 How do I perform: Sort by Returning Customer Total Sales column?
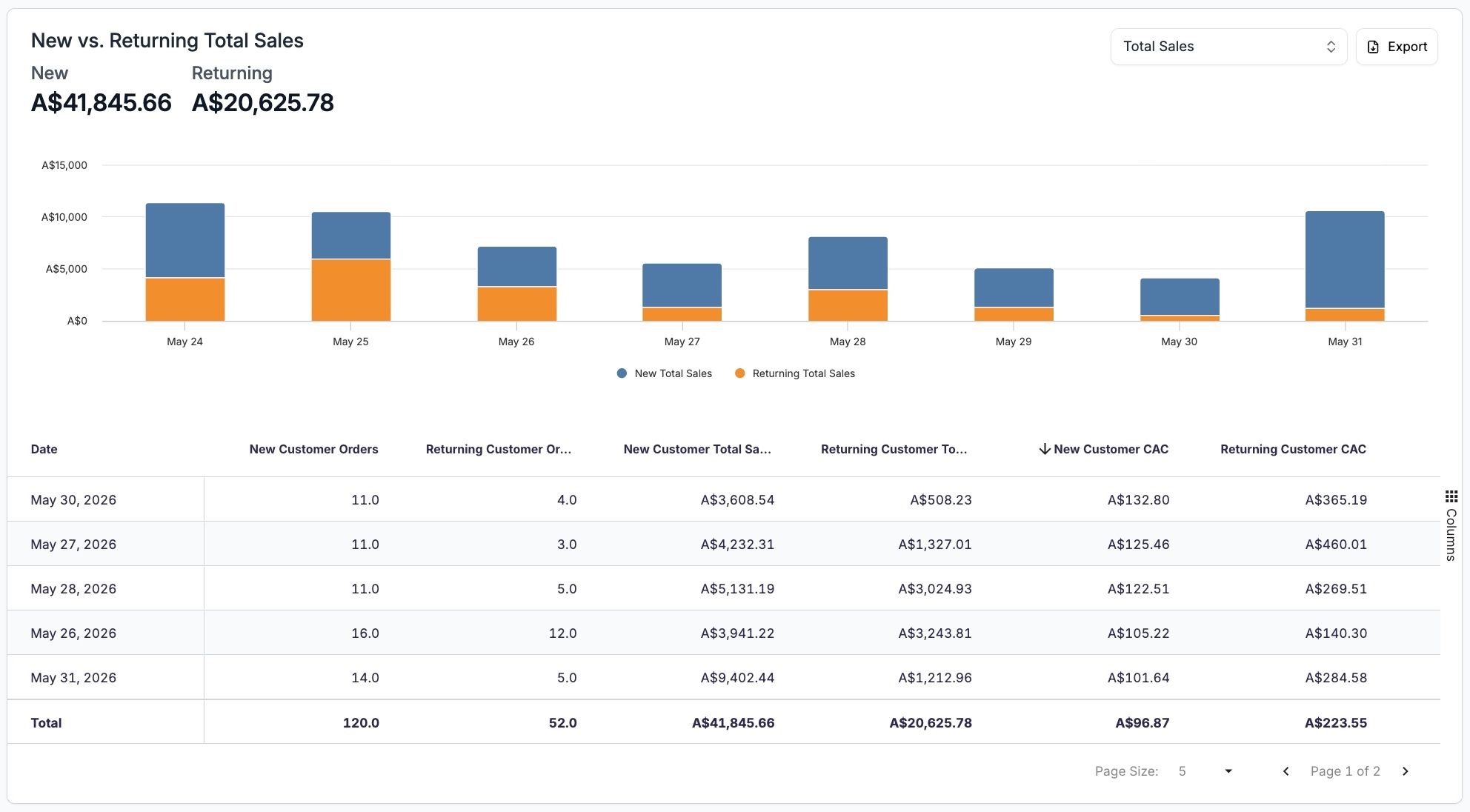pos(894,449)
